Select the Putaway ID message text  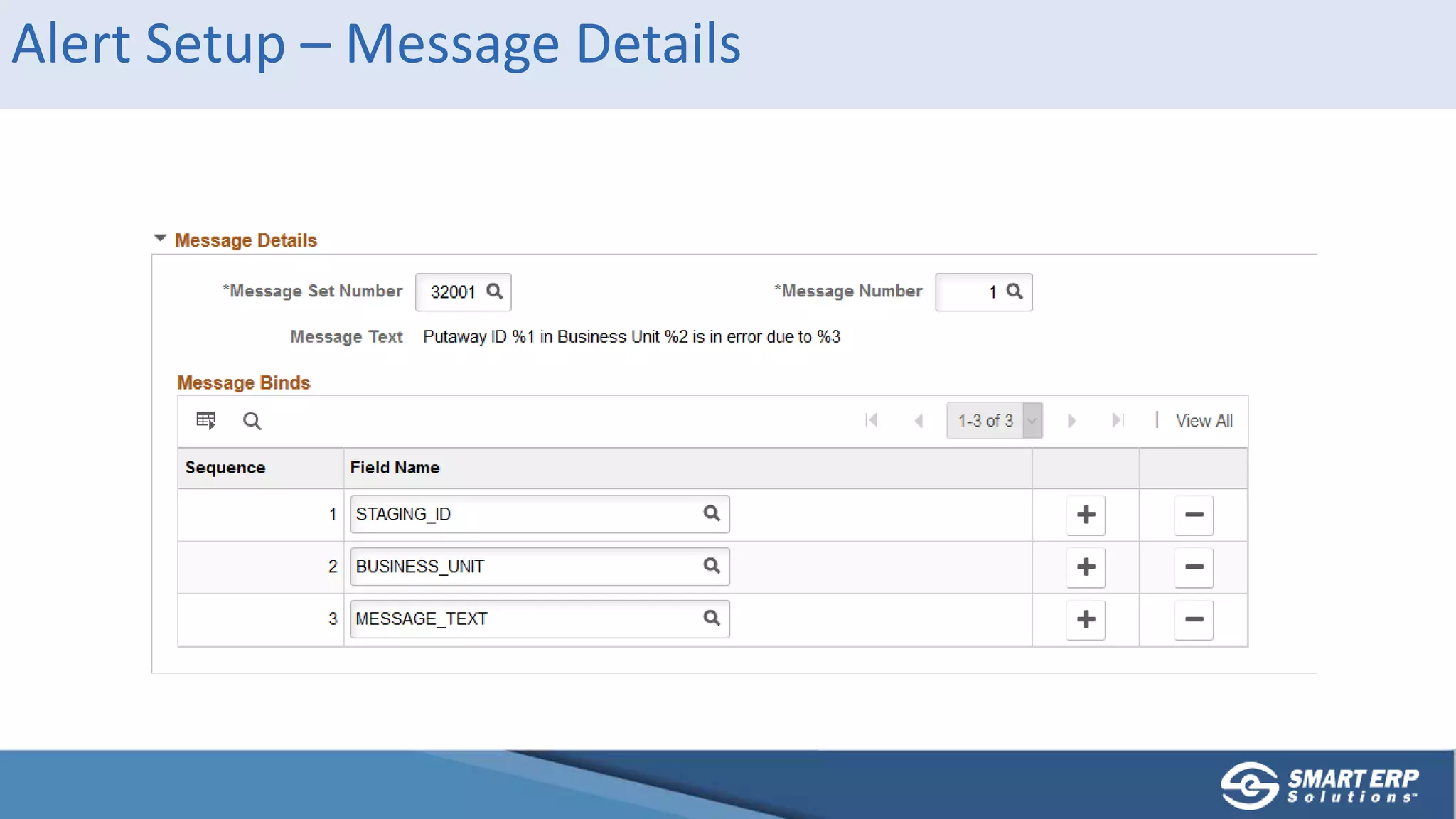click(x=631, y=337)
